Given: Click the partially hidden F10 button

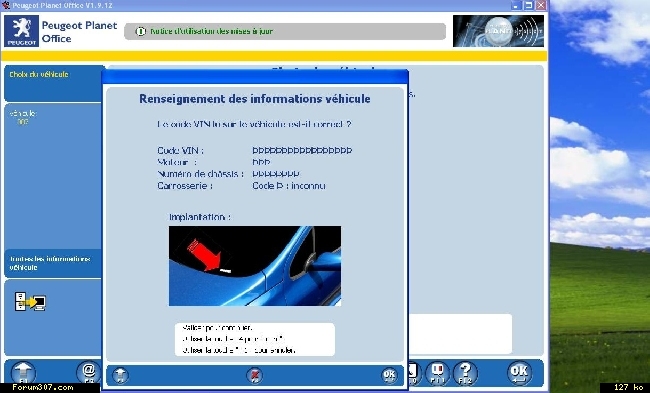Looking at the screenshot, I should [x=415, y=373].
